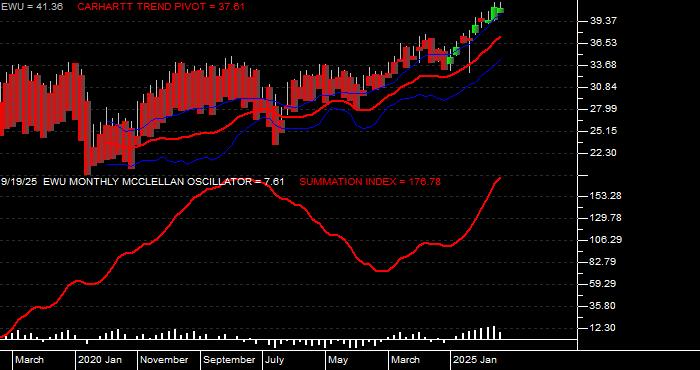The width and height of the screenshot is (700, 370).
Task: Click the 59.29 summation axis value
Action: coord(602,284)
